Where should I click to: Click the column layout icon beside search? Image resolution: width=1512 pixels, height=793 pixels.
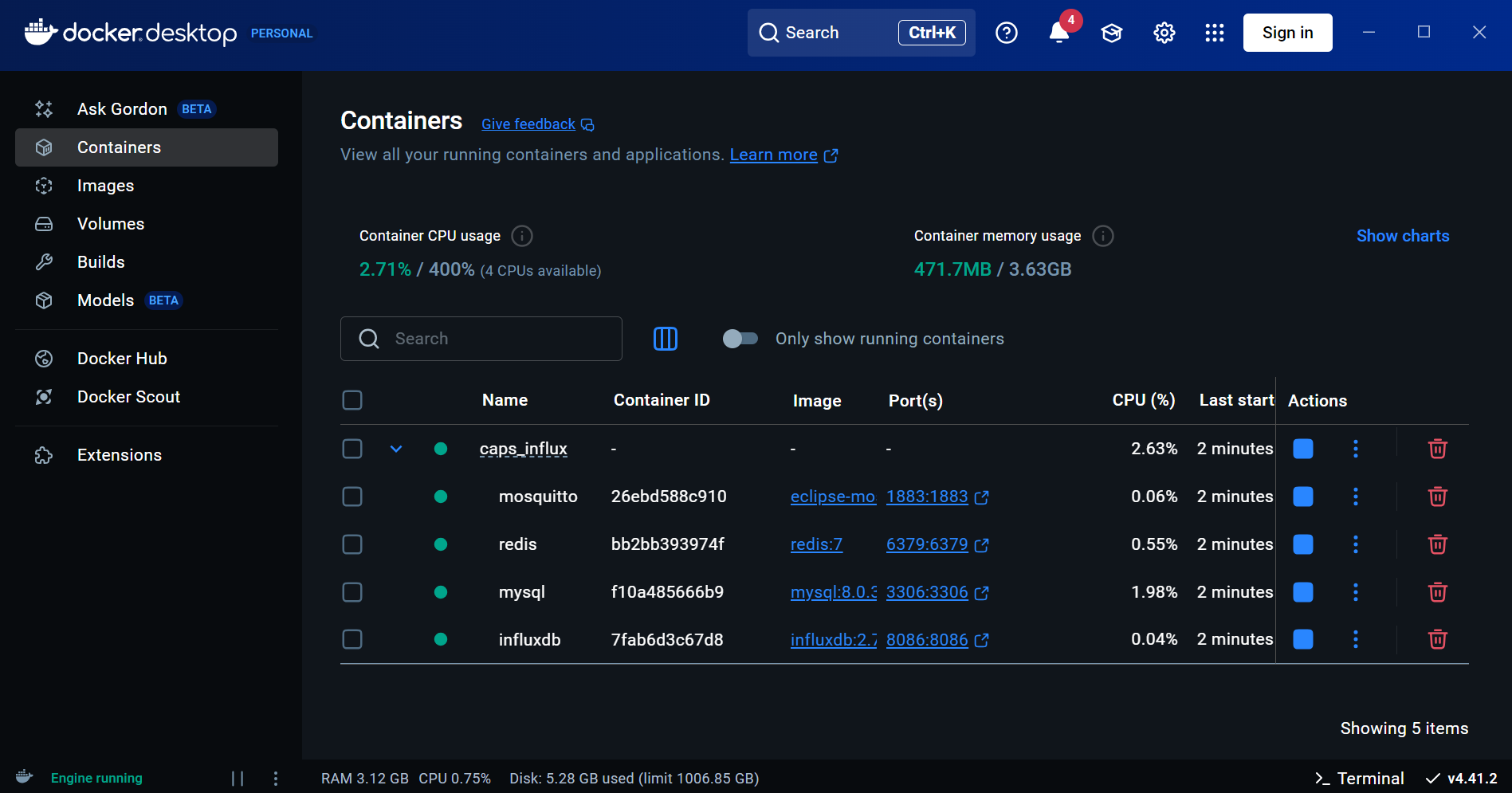coord(666,339)
